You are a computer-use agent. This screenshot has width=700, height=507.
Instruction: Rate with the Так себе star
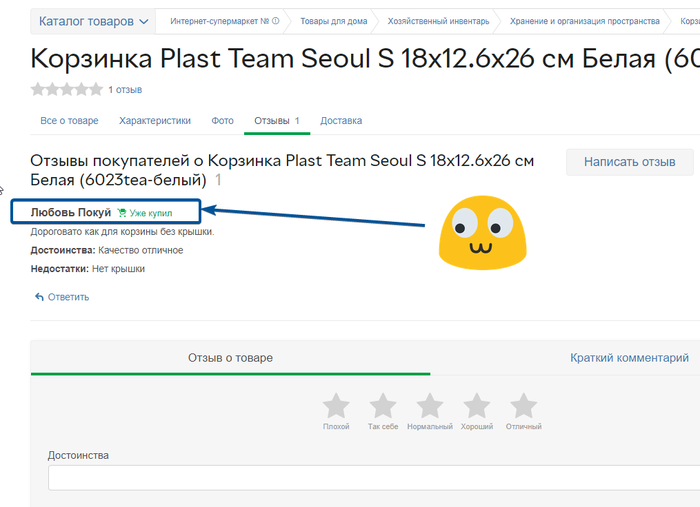click(x=383, y=406)
